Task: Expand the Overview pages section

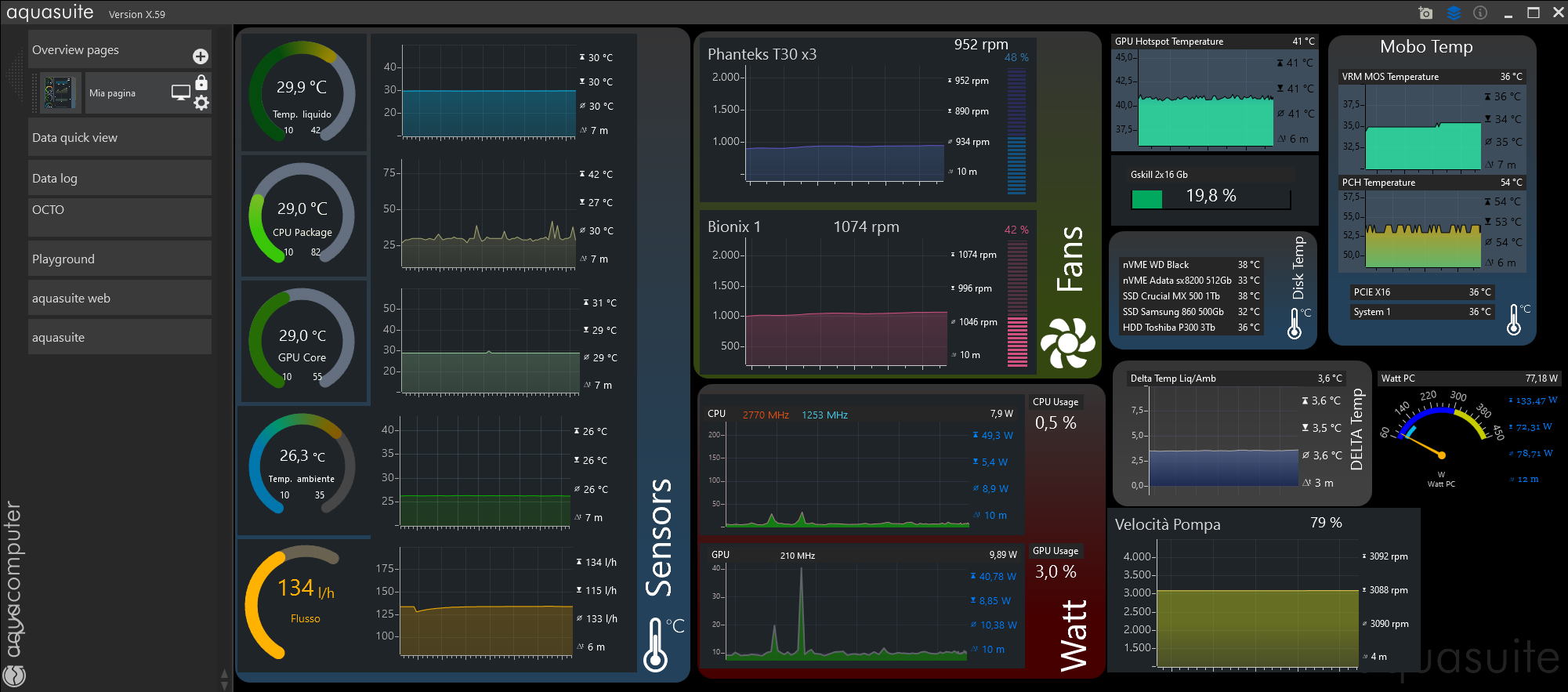Action: 120,49
